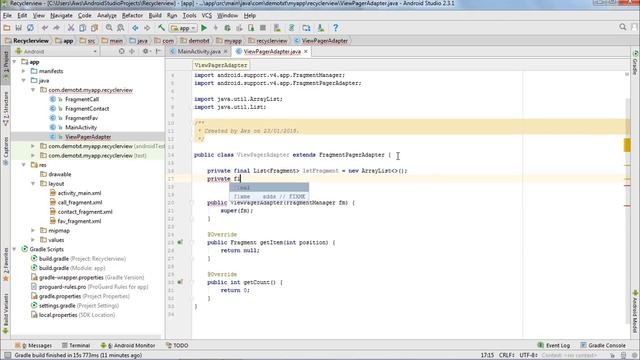The image size is (640, 360).
Task: Click the Copy icon in toolbar
Action: coord(82,28)
